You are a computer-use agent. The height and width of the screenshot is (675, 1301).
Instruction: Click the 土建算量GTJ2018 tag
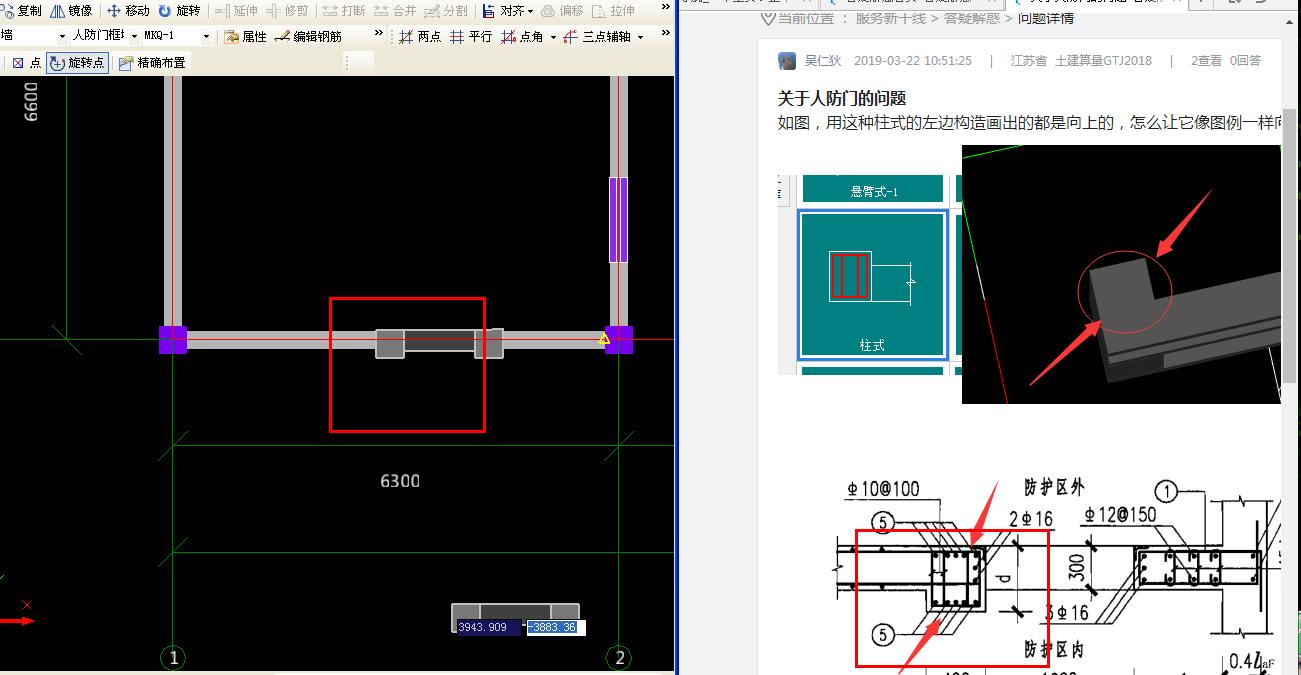[1103, 60]
